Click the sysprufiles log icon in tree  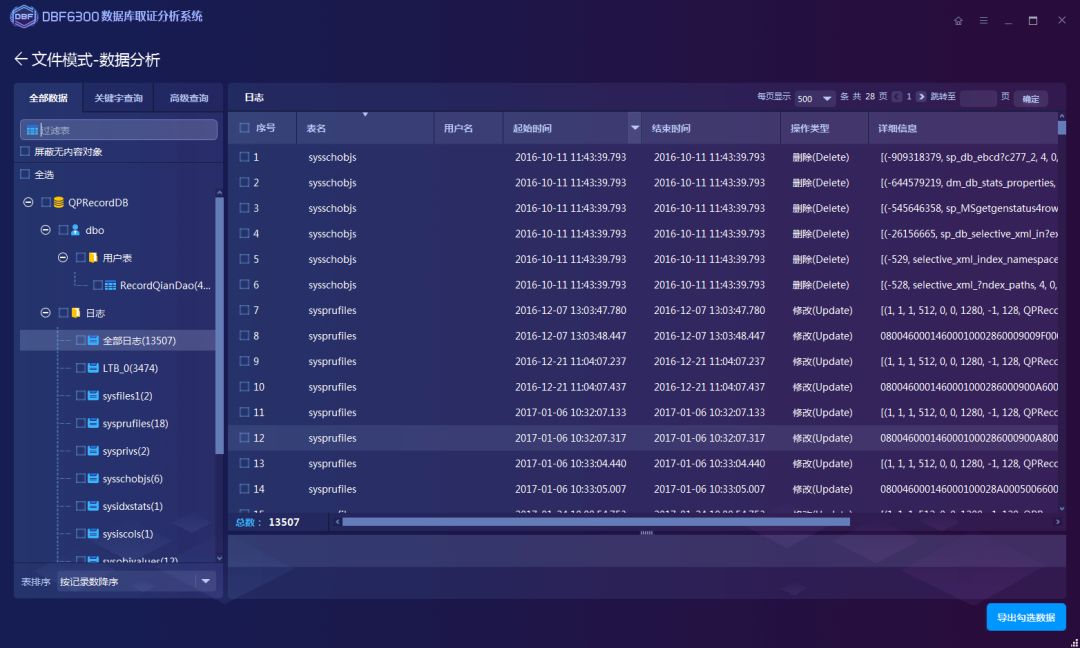(x=93, y=423)
